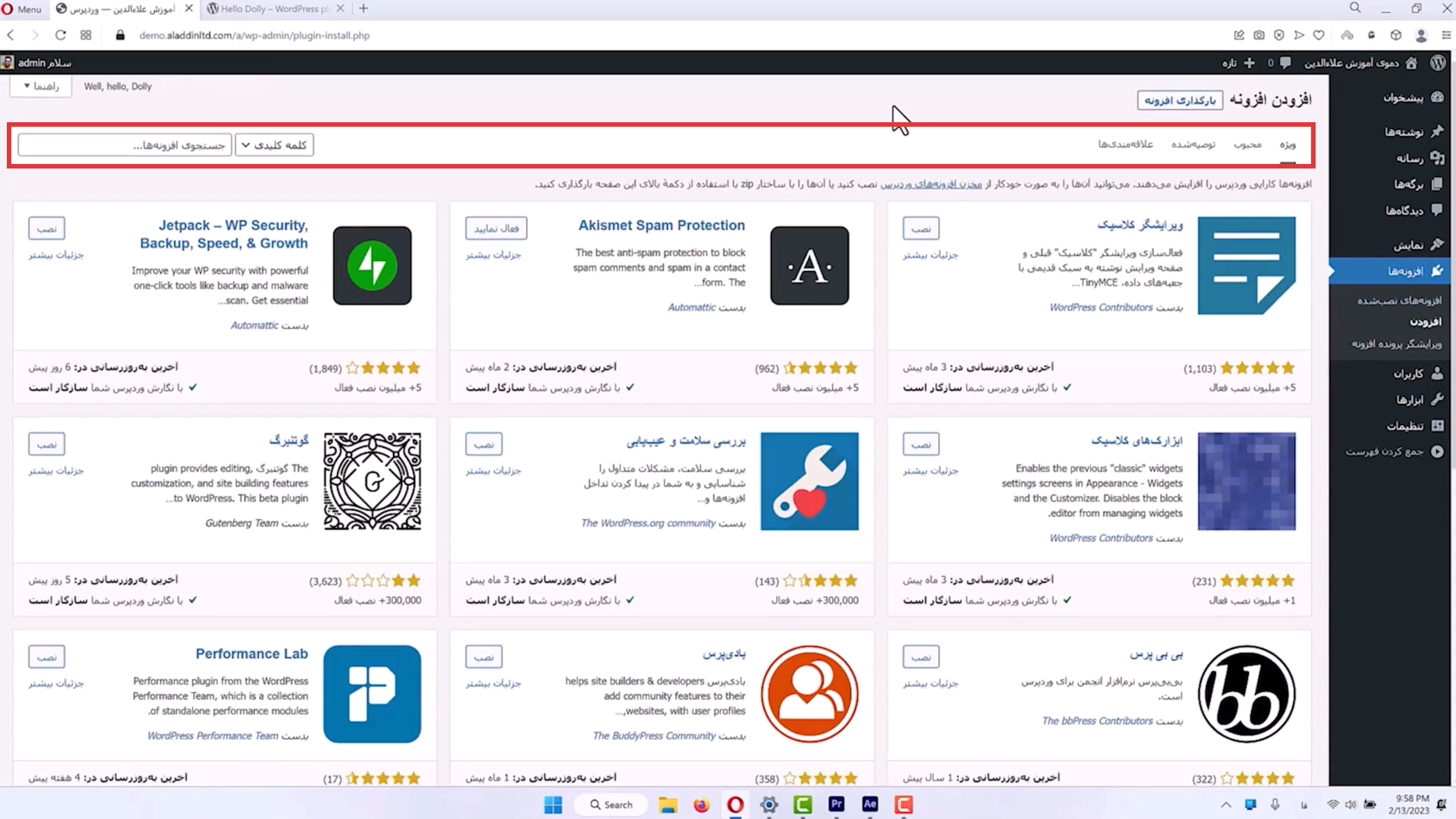1456x819 pixels.
Task: Open the Plugin File Editor (ویرایشگر پرونده افزونه) link
Action: 1396,344
